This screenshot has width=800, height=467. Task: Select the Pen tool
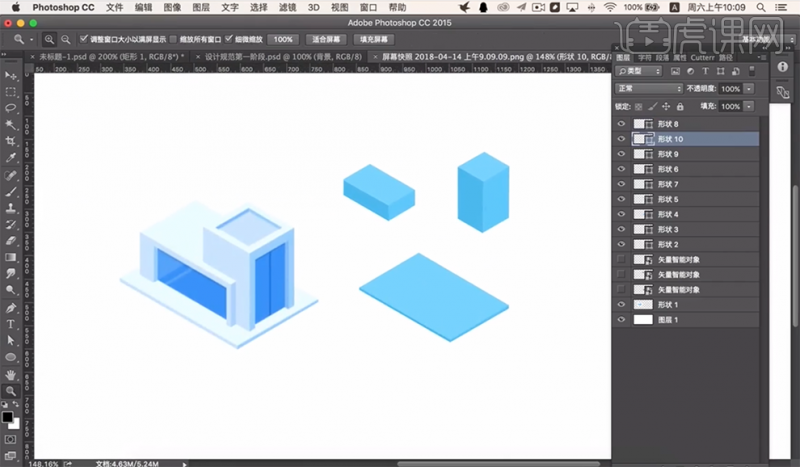(10, 308)
